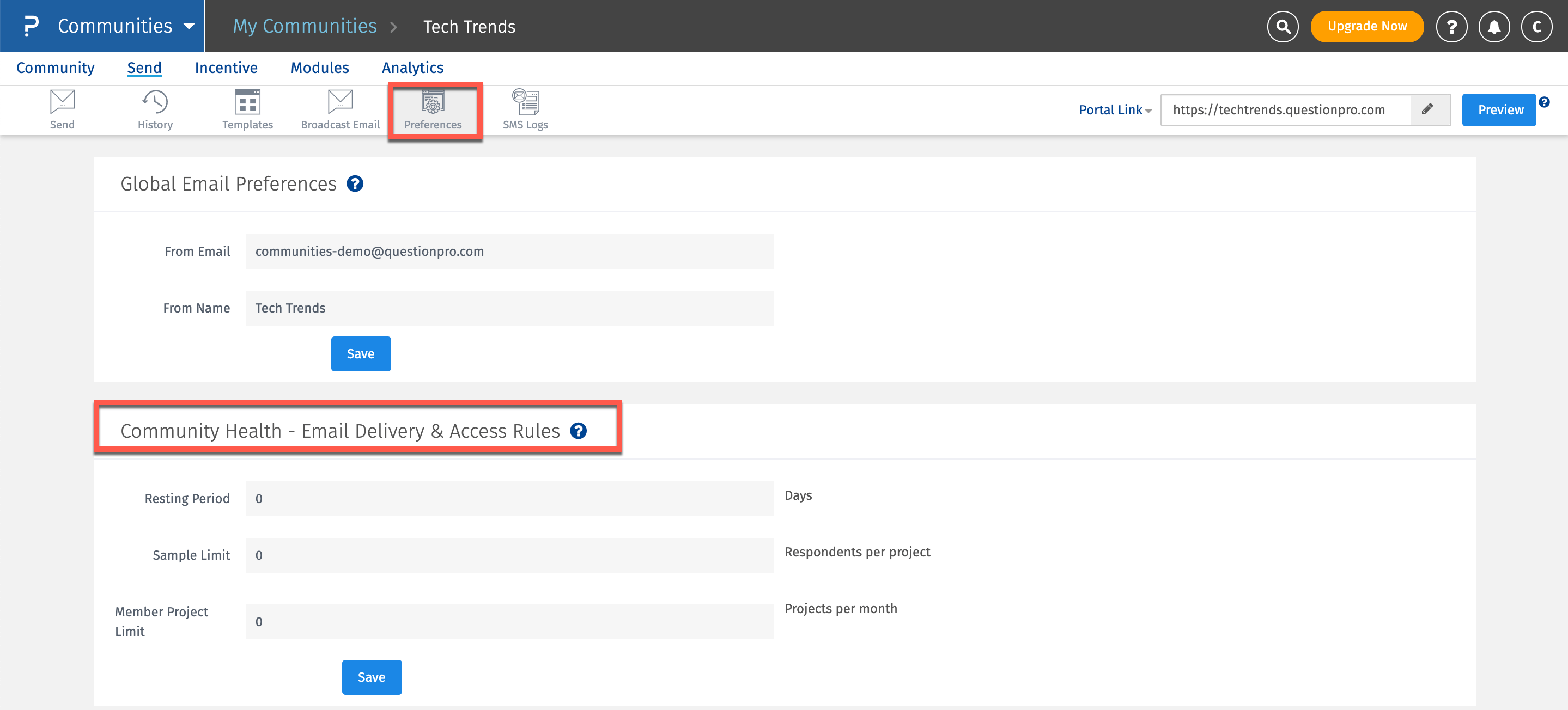The height and width of the screenshot is (710, 1568).
Task: Switch to the Incentive tab
Action: point(226,68)
